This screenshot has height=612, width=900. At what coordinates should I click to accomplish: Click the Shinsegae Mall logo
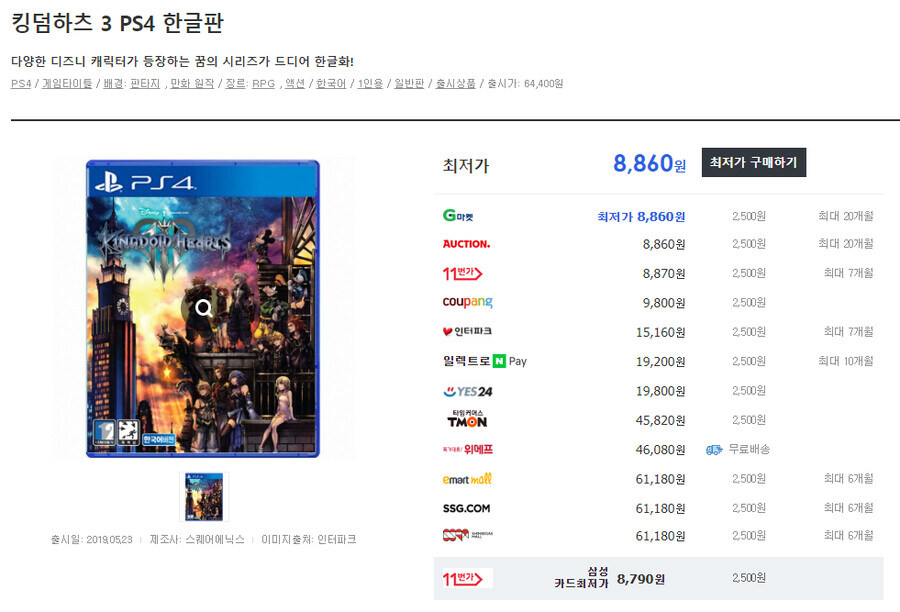click(x=470, y=536)
